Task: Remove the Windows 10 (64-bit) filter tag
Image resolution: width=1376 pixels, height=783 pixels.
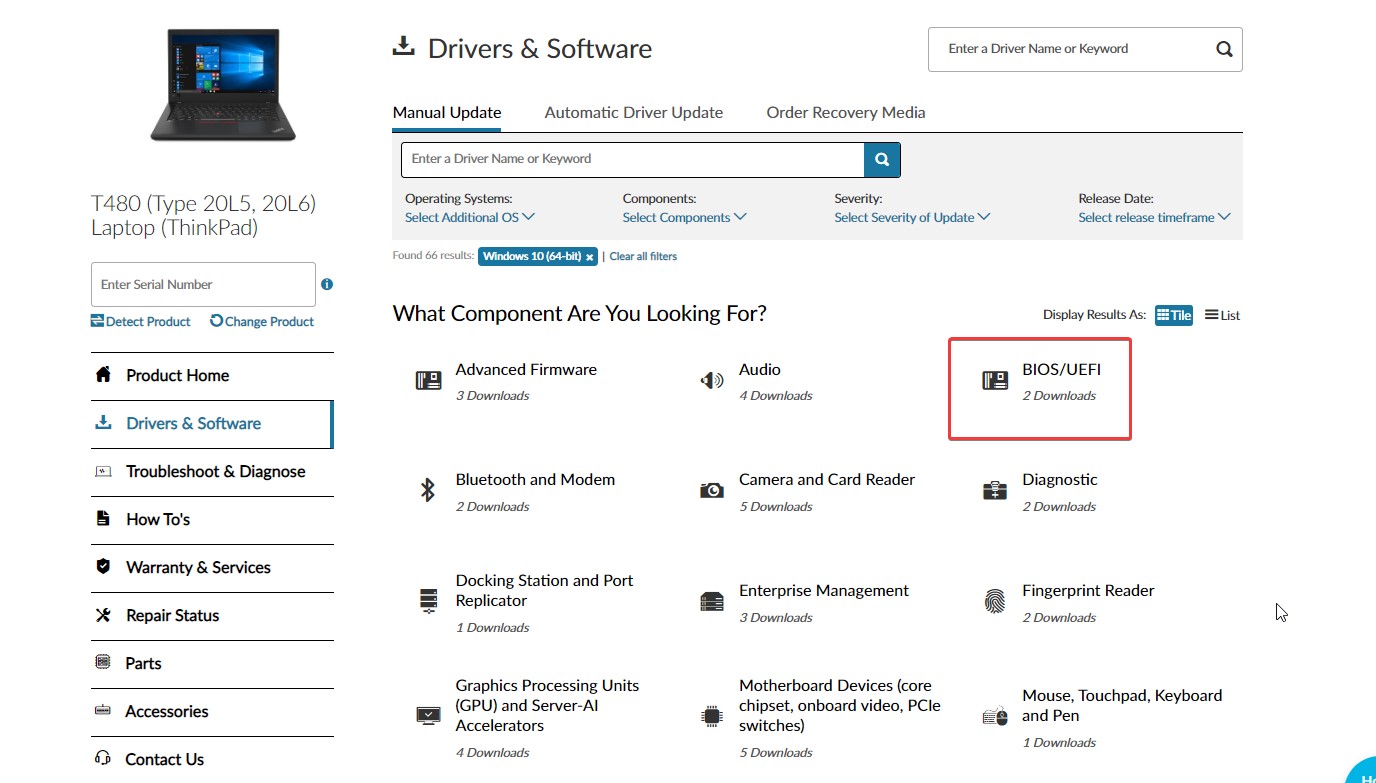Action: click(x=590, y=257)
